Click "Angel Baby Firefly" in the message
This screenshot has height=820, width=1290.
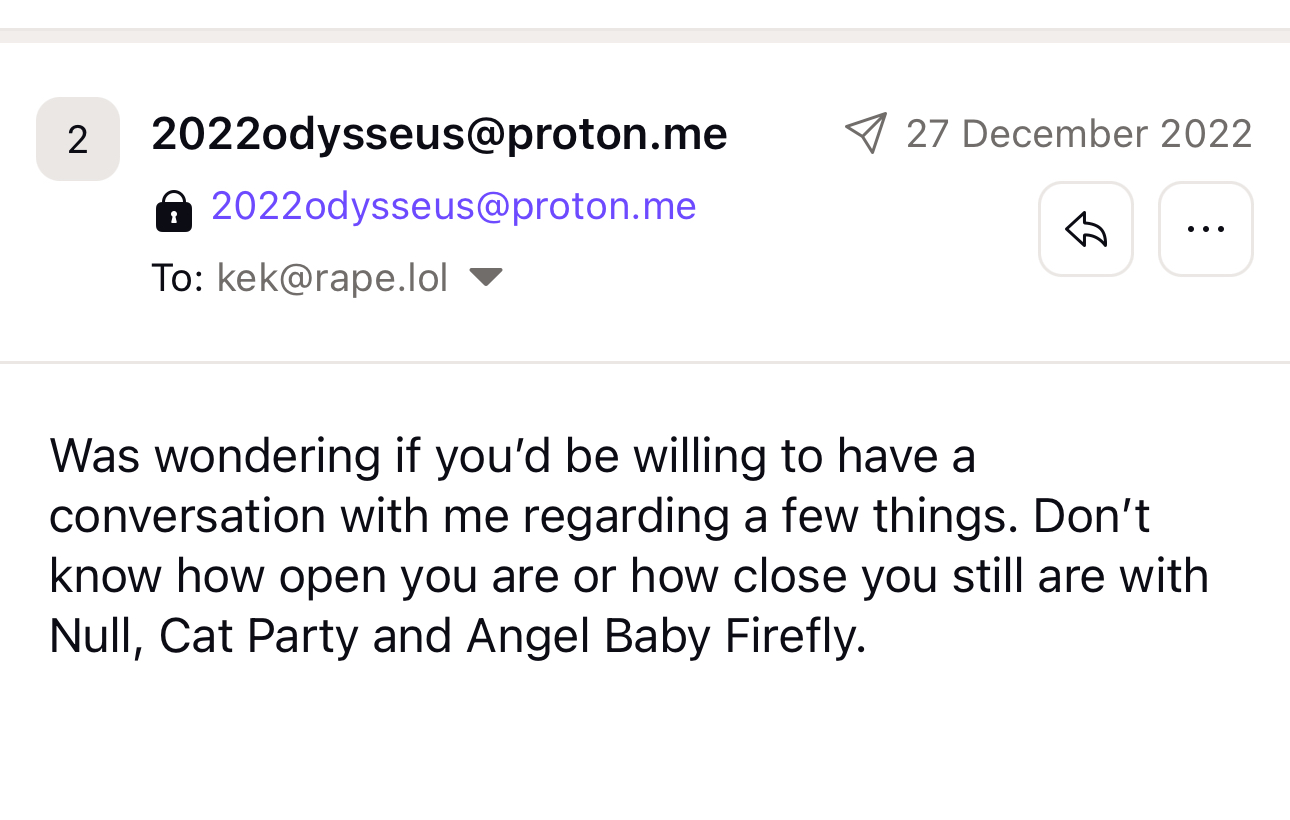pos(665,637)
